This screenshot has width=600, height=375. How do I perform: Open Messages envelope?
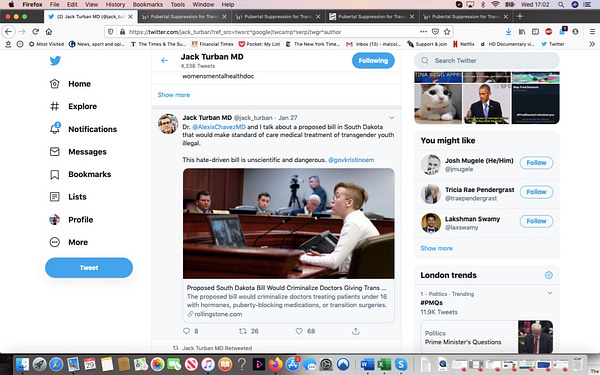coord(78,152)
